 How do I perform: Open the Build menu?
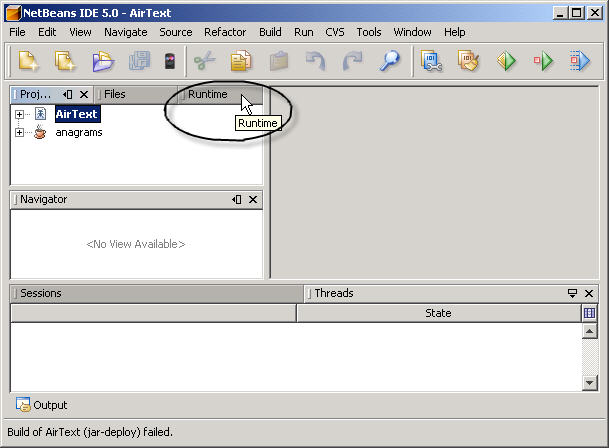270,32
